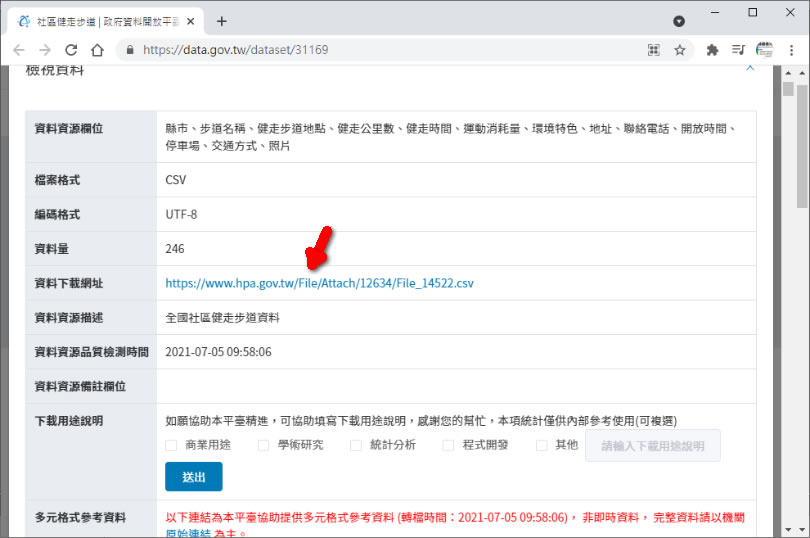Screen dimensions: 810x538
Task: Click the UTF-8 encoding value
Action: point(181,214)
